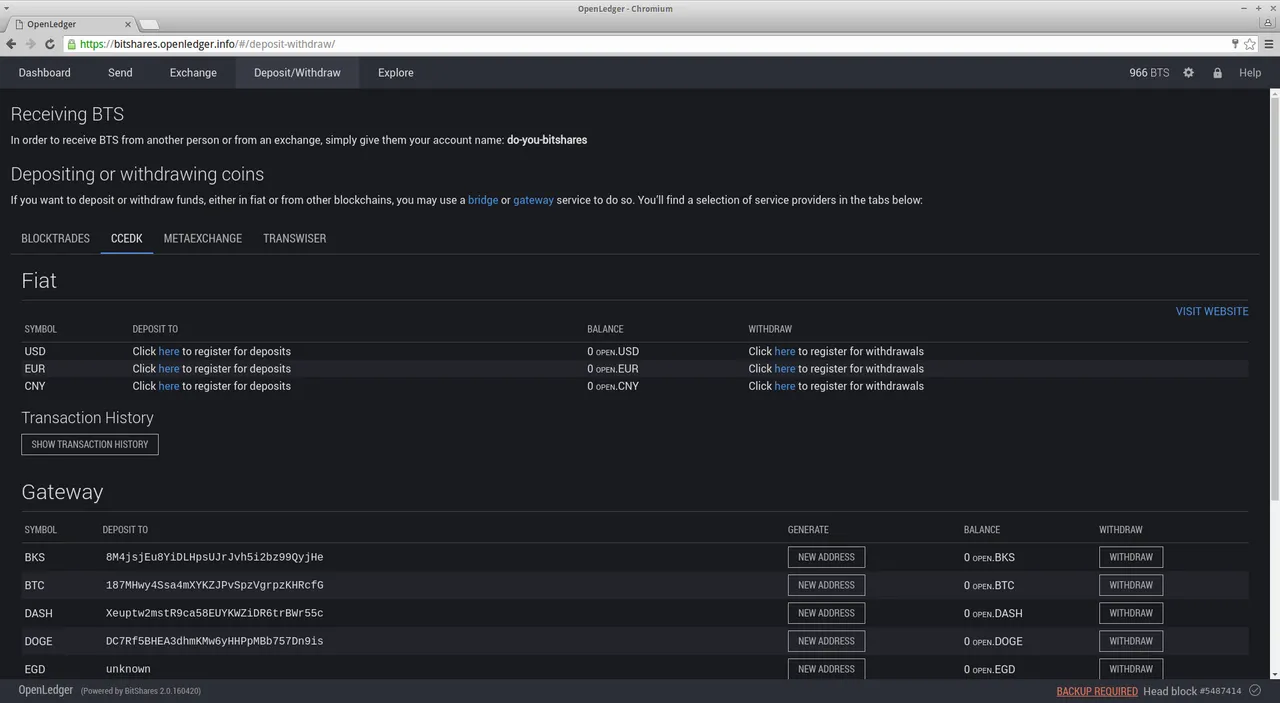Open a new browser tab
The width and height of the screenshot is (1280, 703).
tap(148, 24)
